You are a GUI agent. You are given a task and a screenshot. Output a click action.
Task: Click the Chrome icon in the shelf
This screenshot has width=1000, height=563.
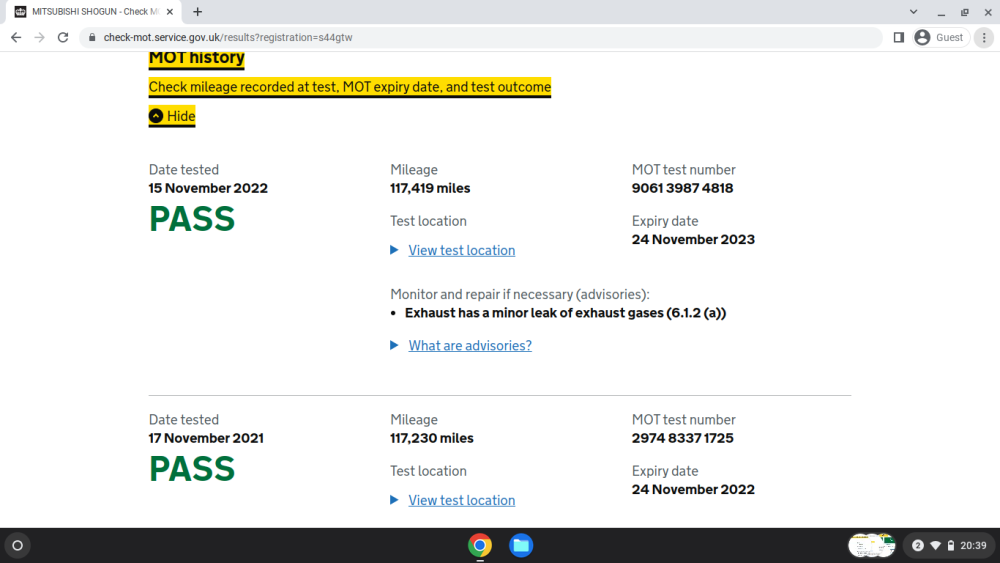[x=480, y=546]
